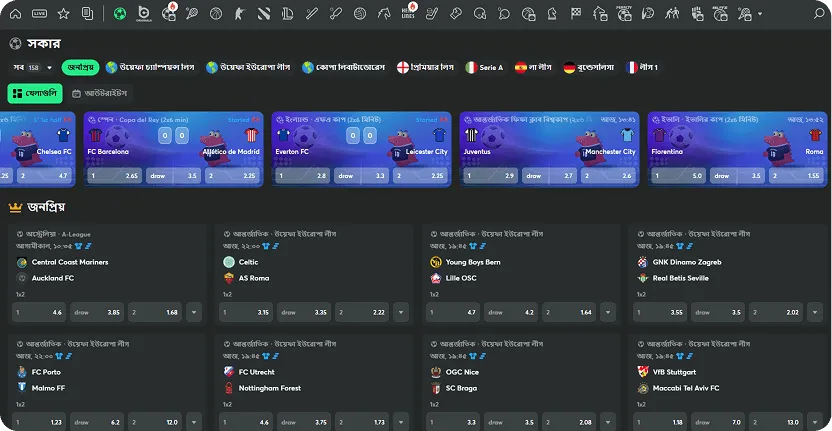Select the ice hockey sport icon
The image size is (832, 431).
coord(432,14)
